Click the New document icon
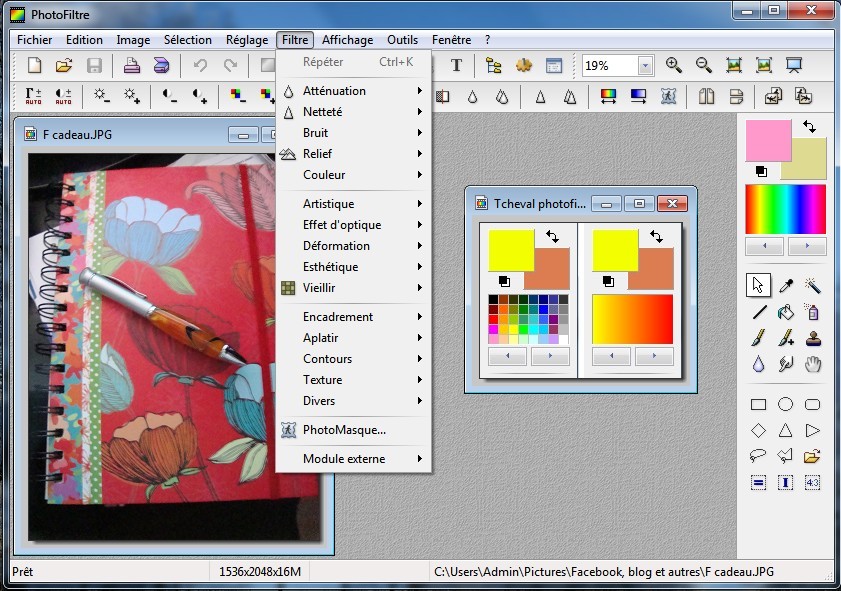Image resolution: width=841 pixels, height=591 pixels. pyautogui.click(x=34, y=65)
